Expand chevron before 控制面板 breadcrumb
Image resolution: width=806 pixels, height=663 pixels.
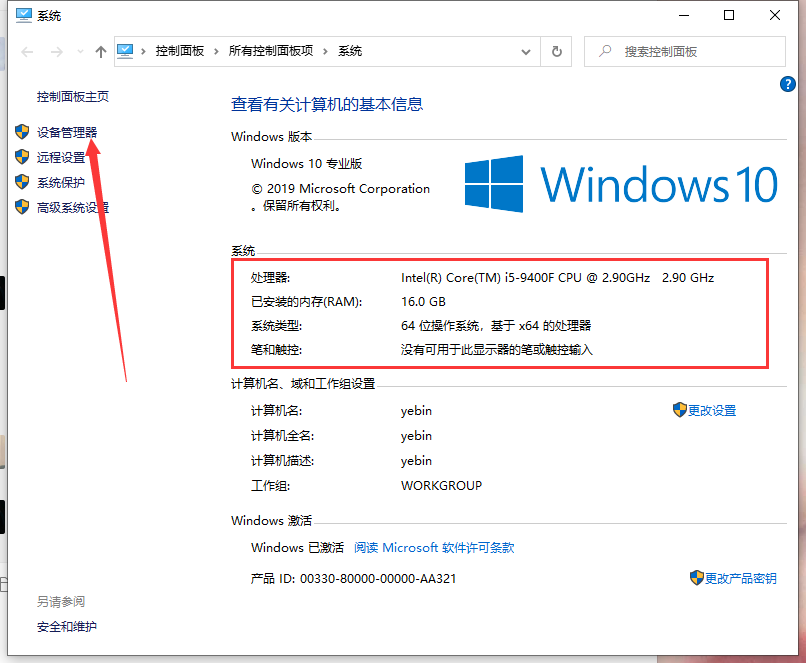point(143,51)
